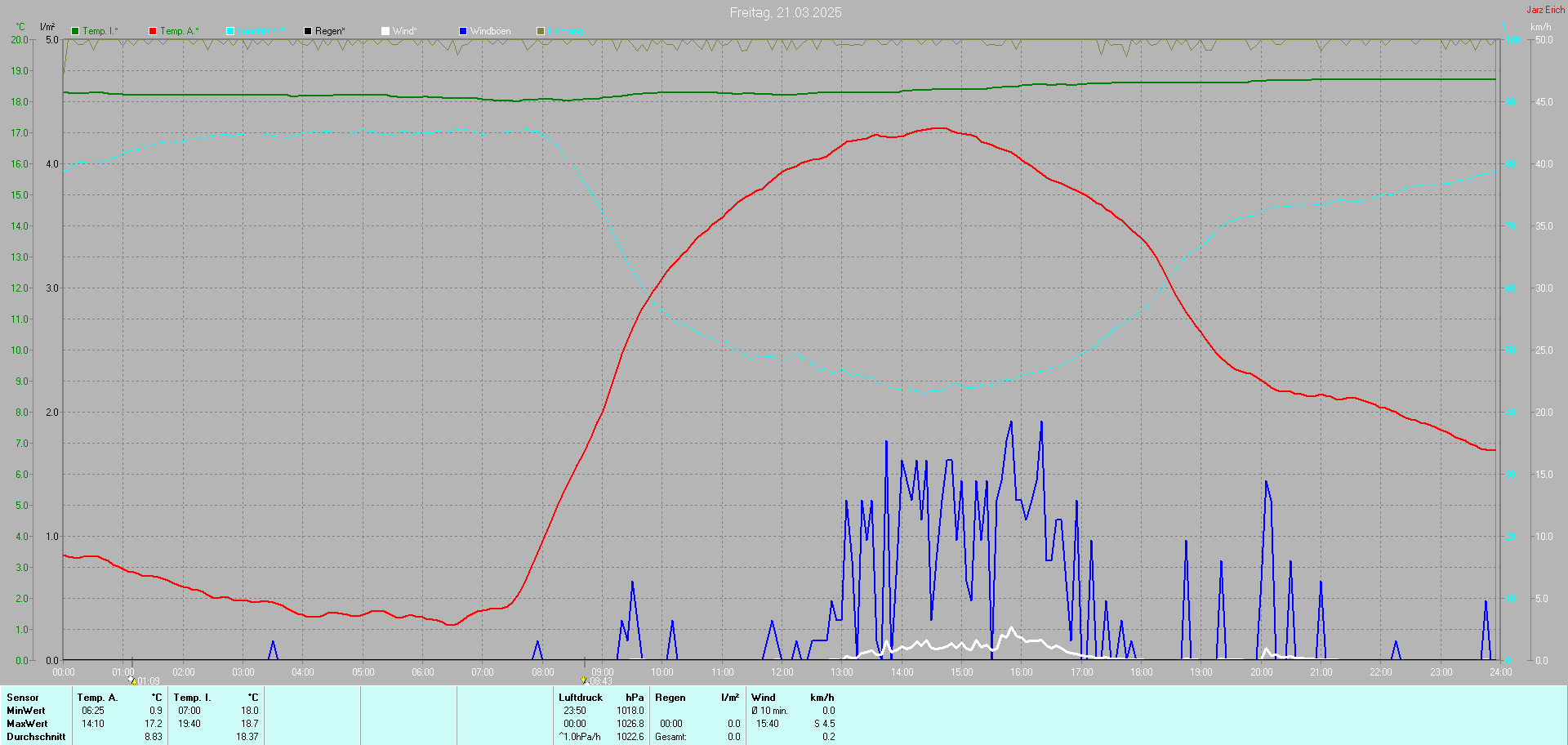The height and width of the screenshot is (745, 1568).
Task: Click the Wind column header in table
Action: tap(763, 698)
